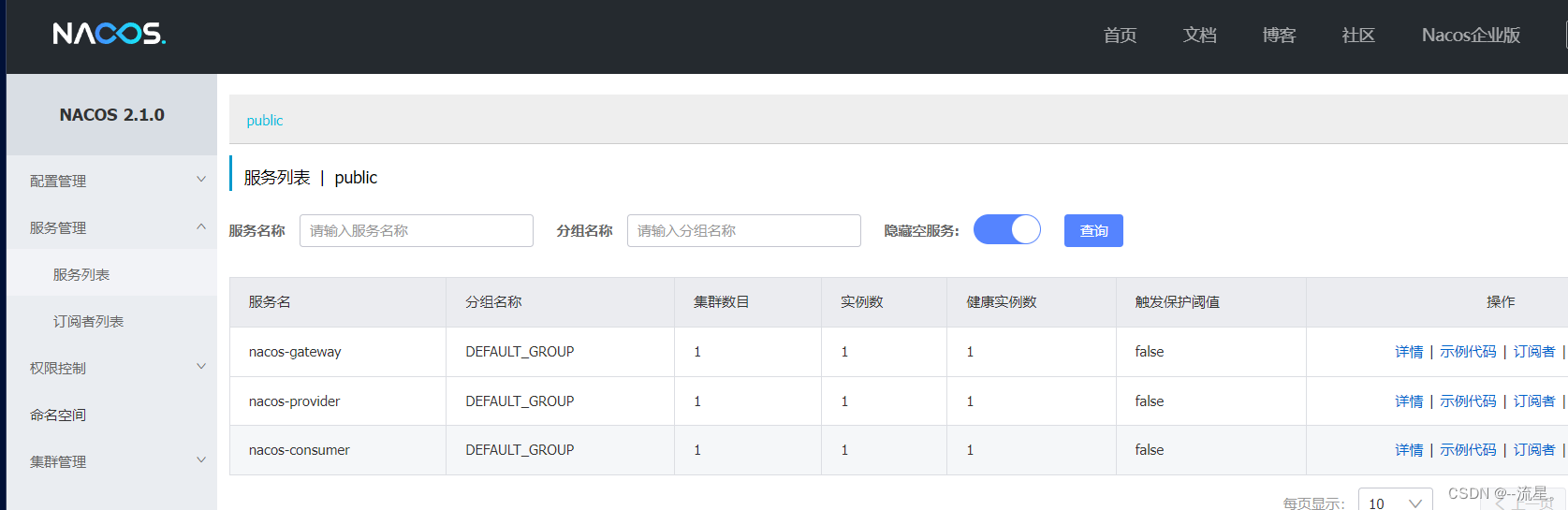Open the Nacos企业版 navigation link
Image resolution: width=1568 pixels, height=510 pixels.
1471,36
